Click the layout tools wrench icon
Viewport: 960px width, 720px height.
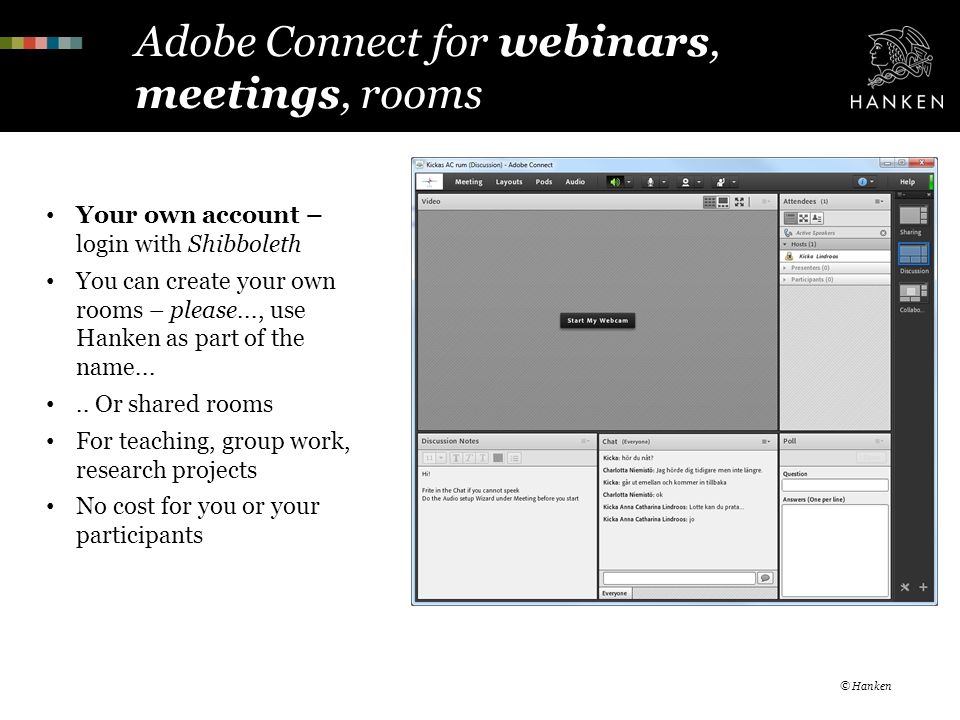pos(905,587)
